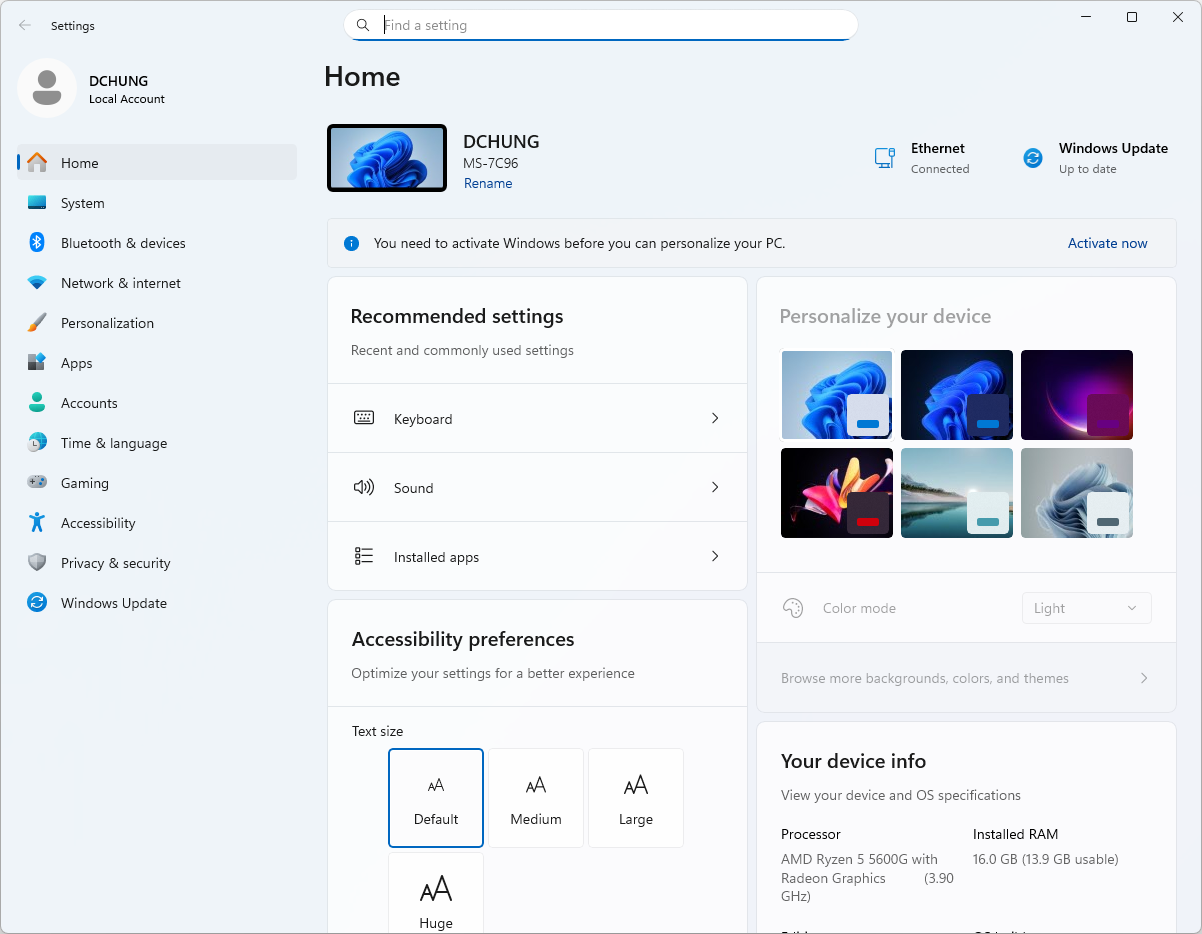The width and height of the screenshot is (1202, 934).
Task: Click the PC desktop preview thumbnail
Action: (x=387, y=158)
